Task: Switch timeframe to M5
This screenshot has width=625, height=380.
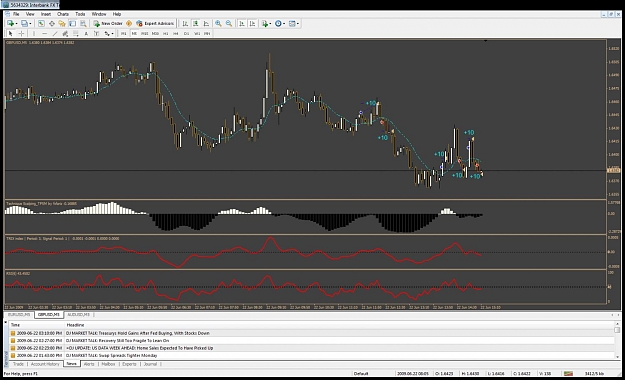Action: click(134, 33)
